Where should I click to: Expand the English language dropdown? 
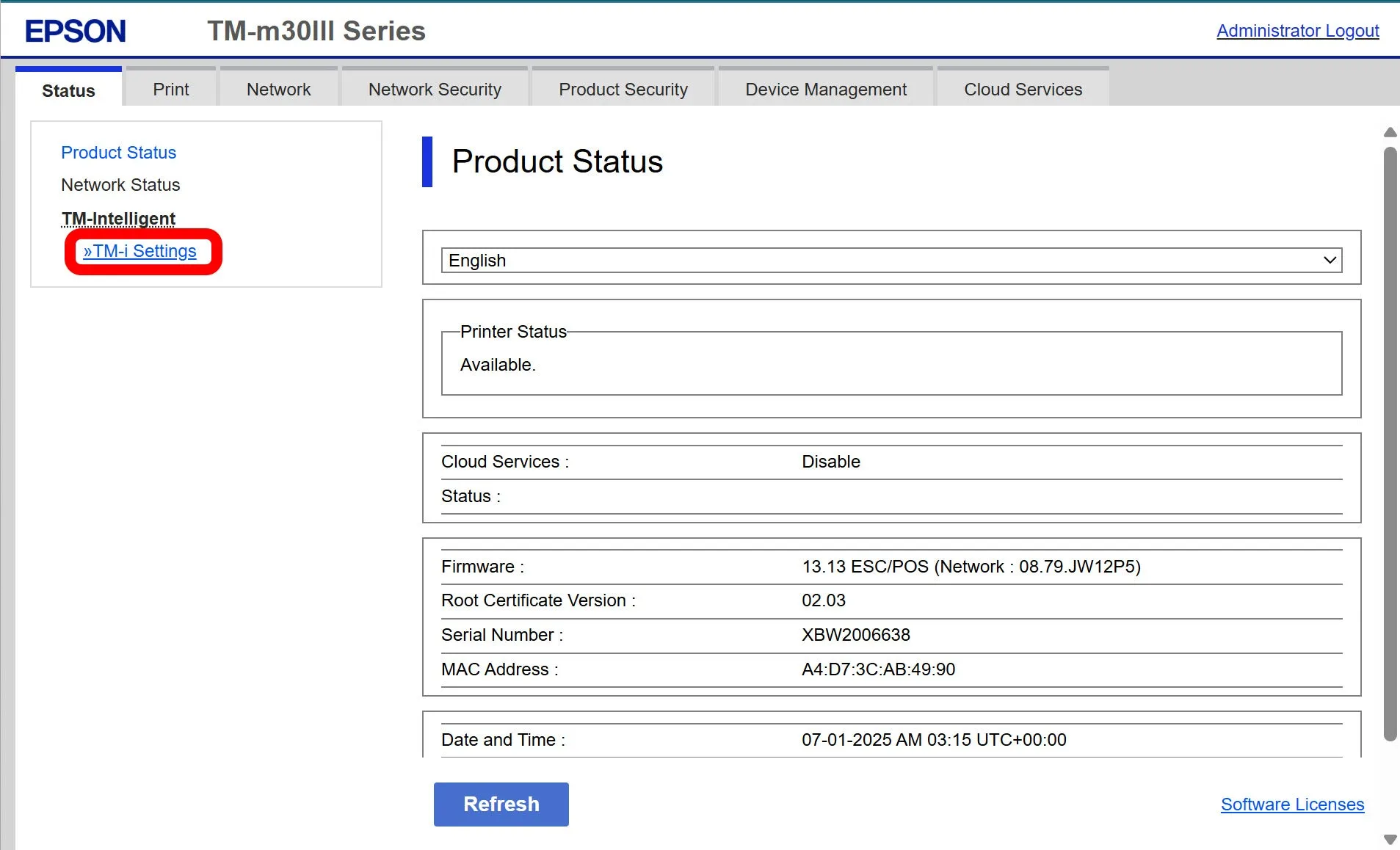[x=891, y=261]
